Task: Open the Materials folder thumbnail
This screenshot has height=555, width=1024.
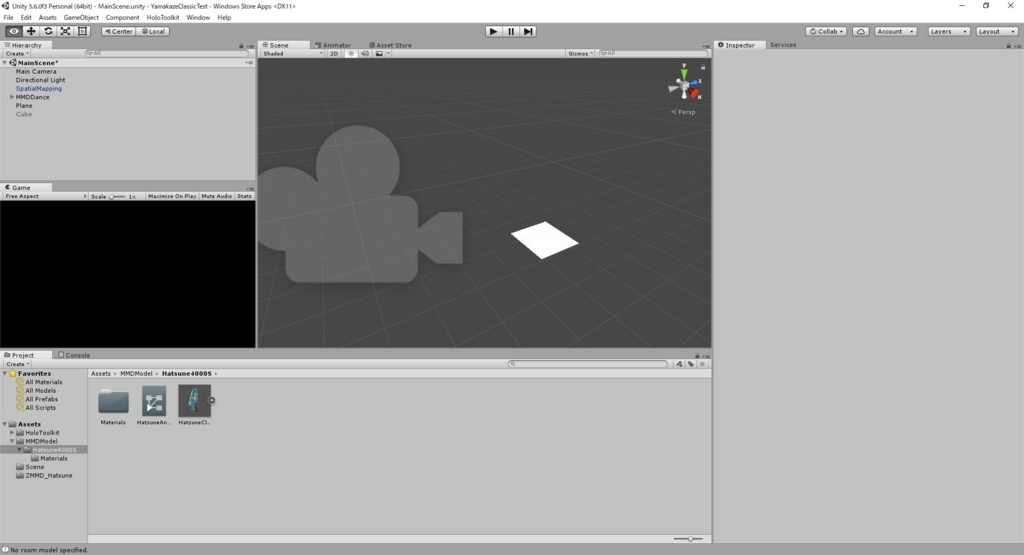Action: click(113, 401)
